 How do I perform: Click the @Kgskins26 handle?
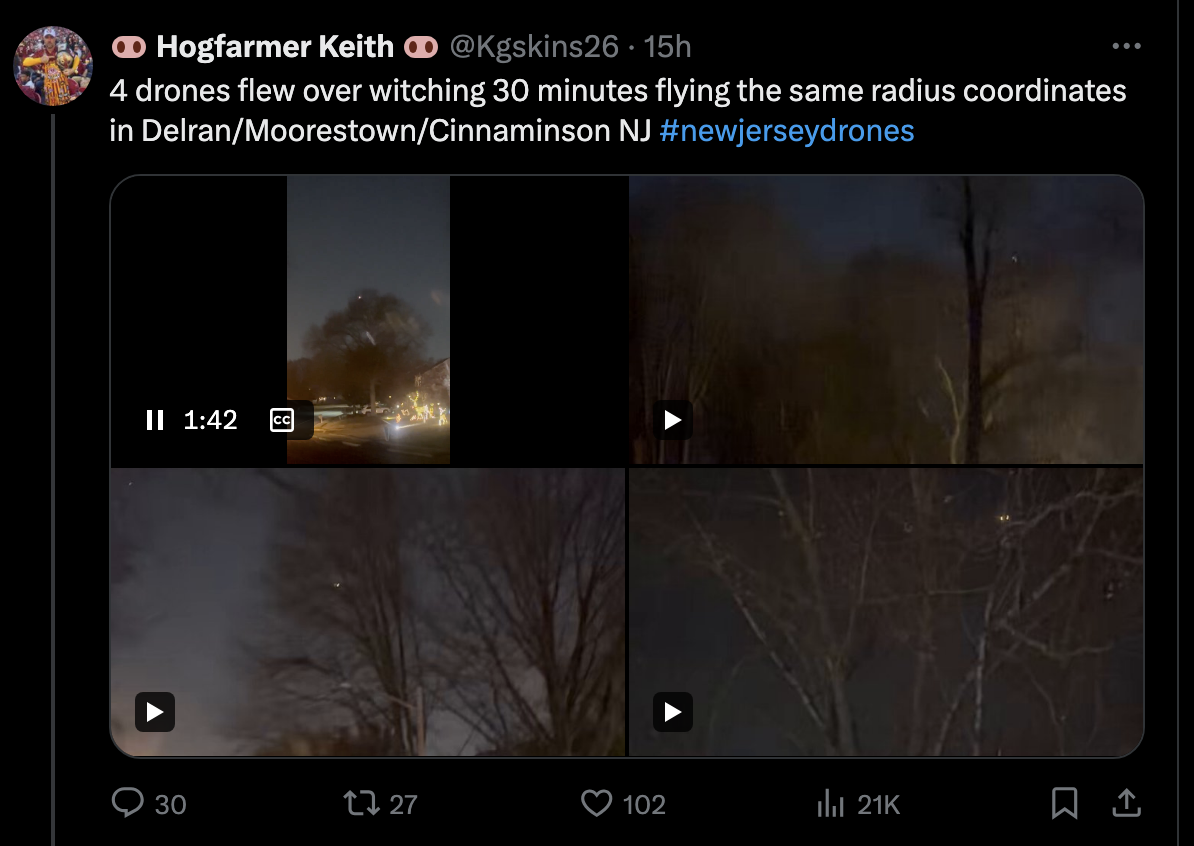coord(534,46)
